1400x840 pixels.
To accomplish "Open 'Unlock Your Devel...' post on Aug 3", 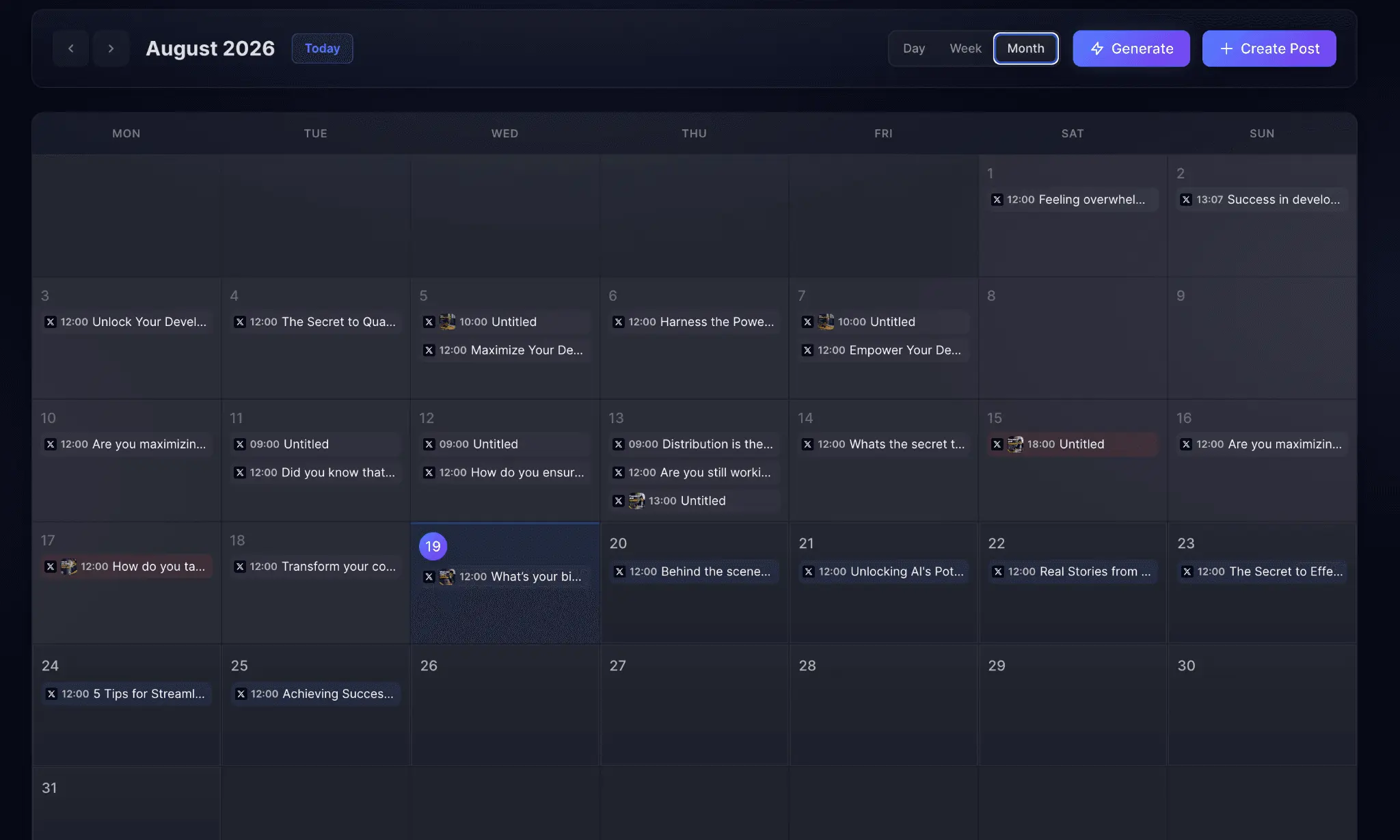I will tap(126, 322).
